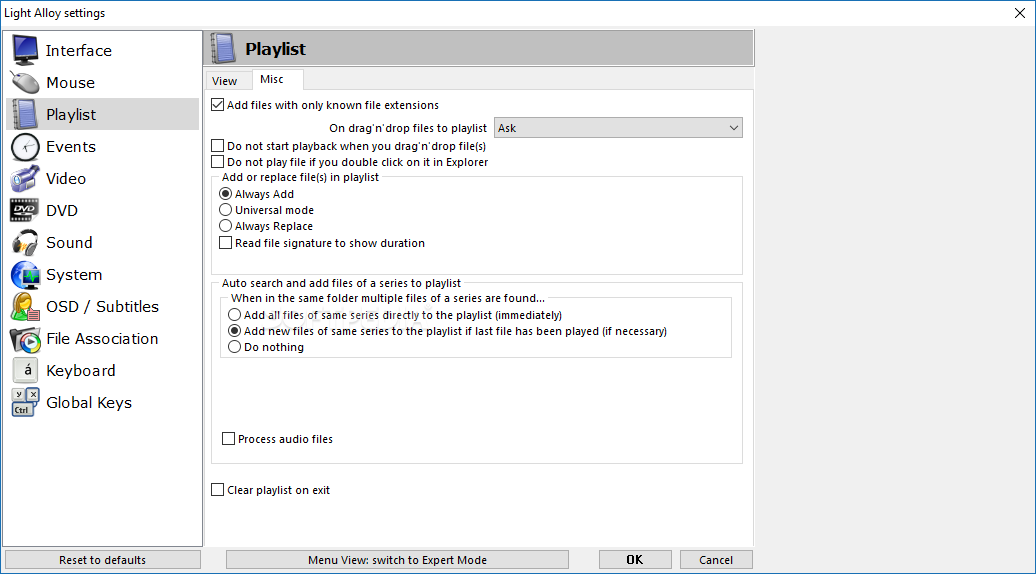Image resolution: width=1036 pixels, height=574 pixels.
Task: Select Add new files if last file played
Action: tap(234, 331)
